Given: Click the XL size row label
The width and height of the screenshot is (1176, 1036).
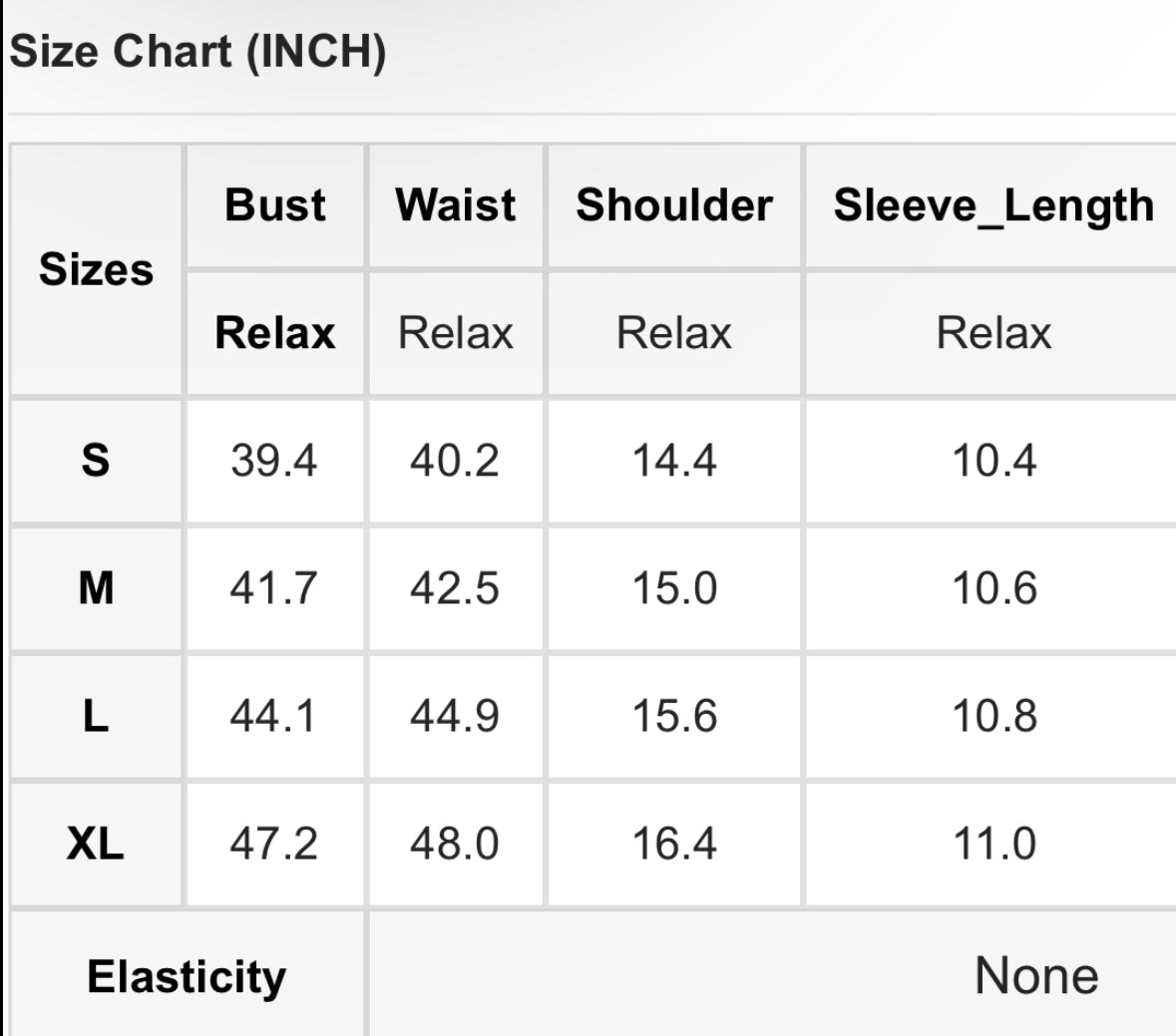Looking at the screenshot, I should coord(95,845).
